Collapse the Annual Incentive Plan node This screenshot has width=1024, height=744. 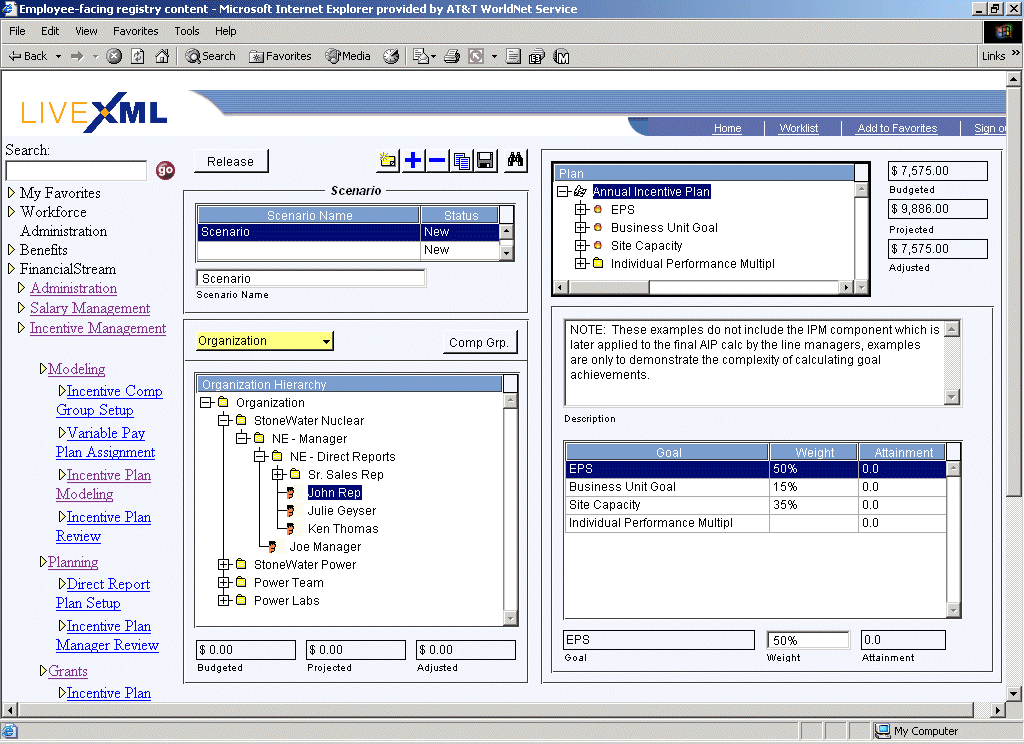[x=563, y=191]
